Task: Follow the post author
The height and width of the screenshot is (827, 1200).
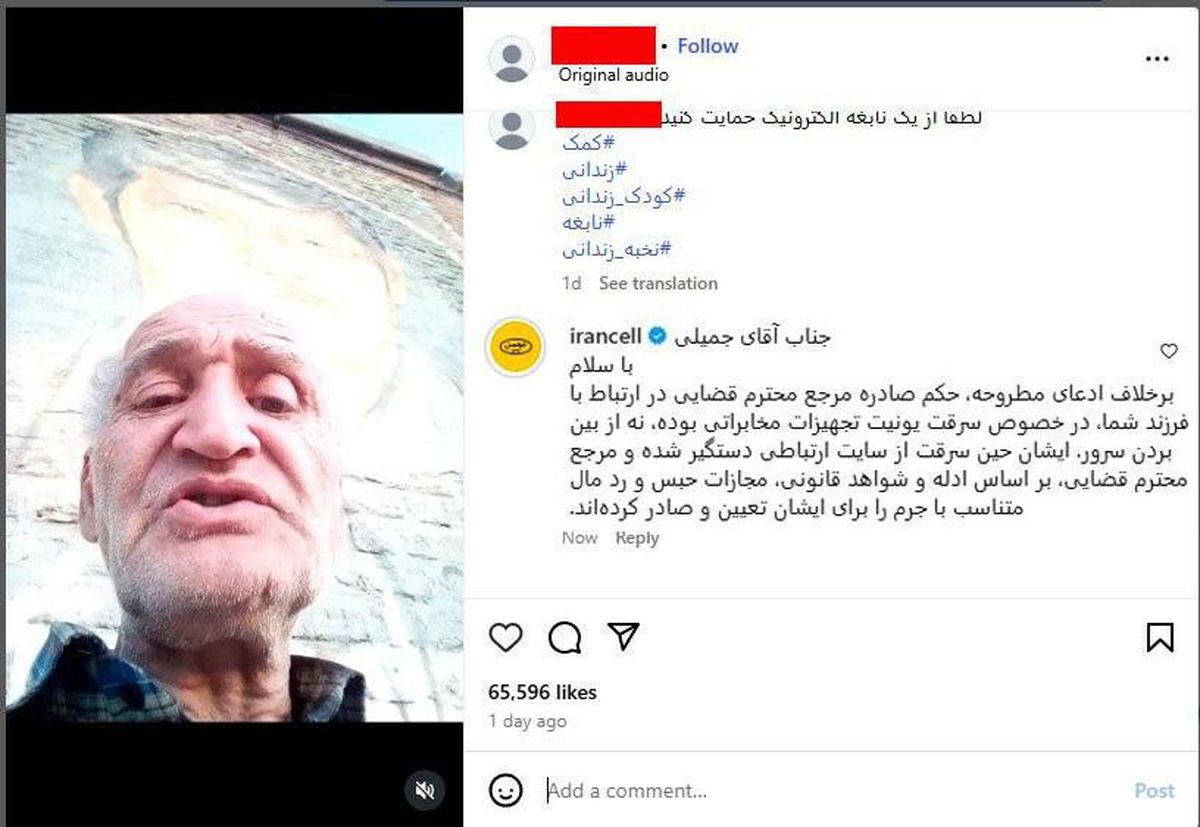Action: tap(707, 46)
